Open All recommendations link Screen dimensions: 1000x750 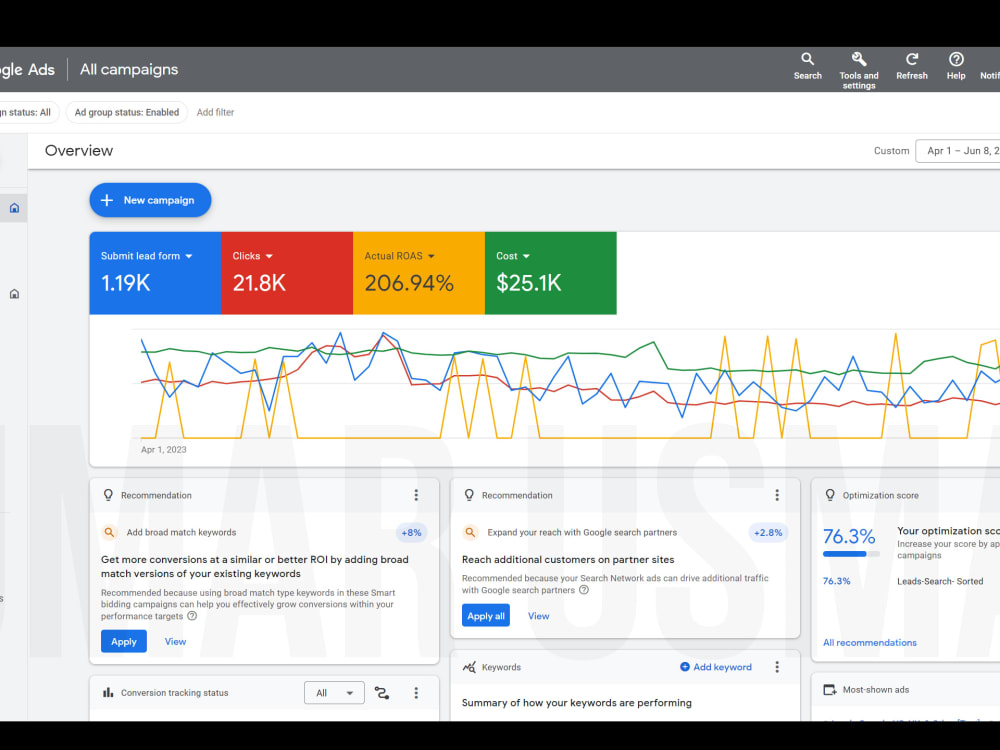coord(869,643)
